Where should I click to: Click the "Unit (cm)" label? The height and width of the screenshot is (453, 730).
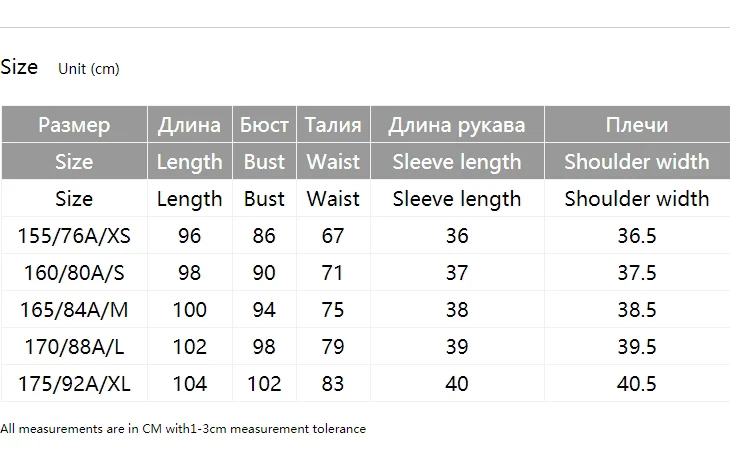point(89,69)
